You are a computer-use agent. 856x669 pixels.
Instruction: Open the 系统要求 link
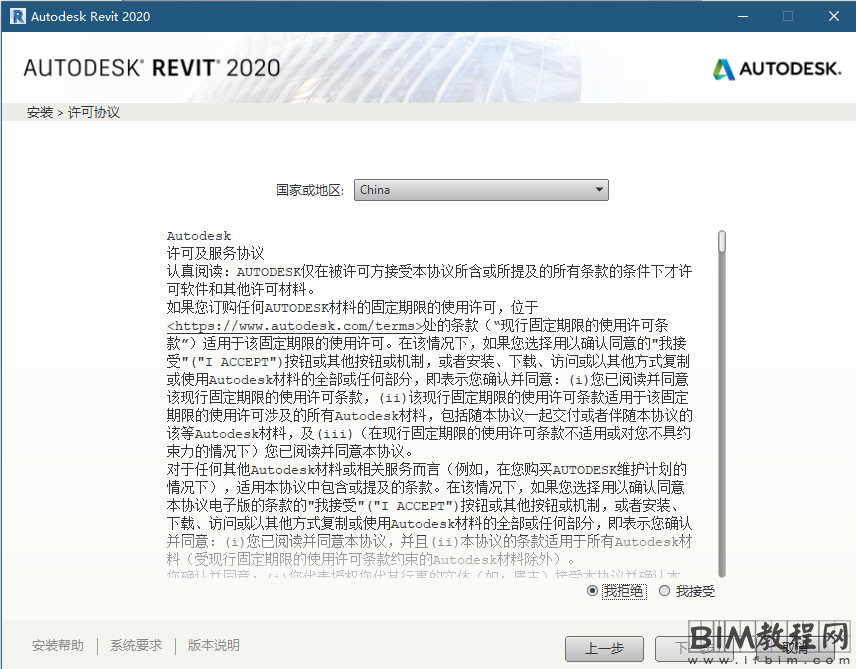pos(136,646)
